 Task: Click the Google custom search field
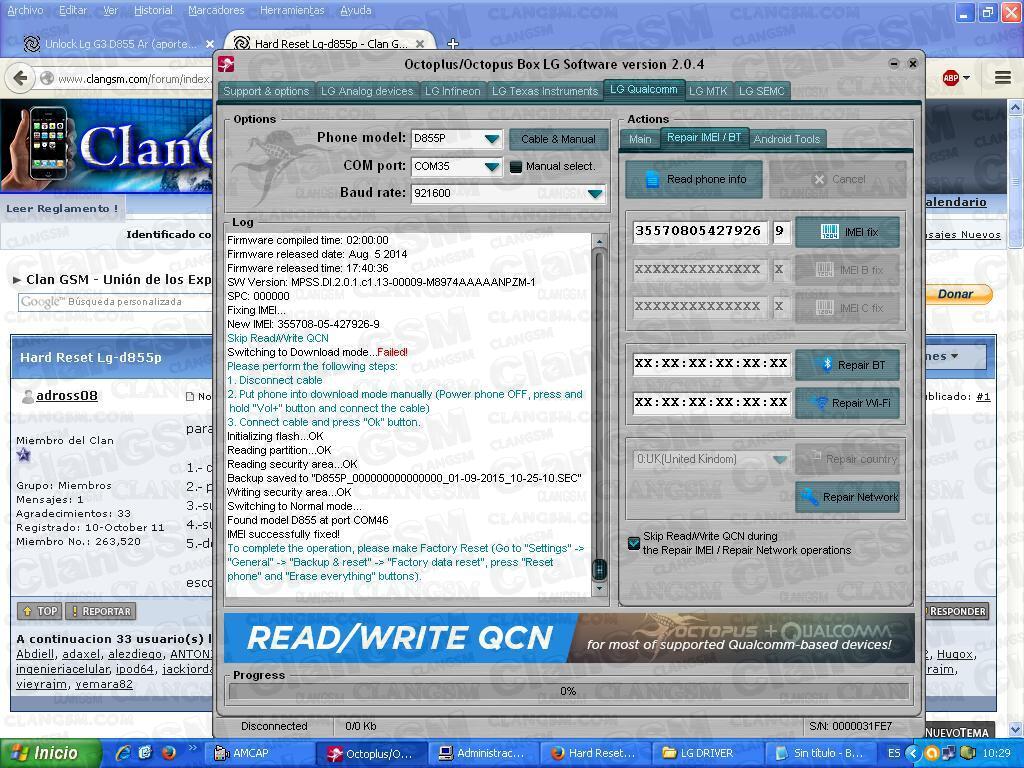pyautogui.click(x=115, y=302)
